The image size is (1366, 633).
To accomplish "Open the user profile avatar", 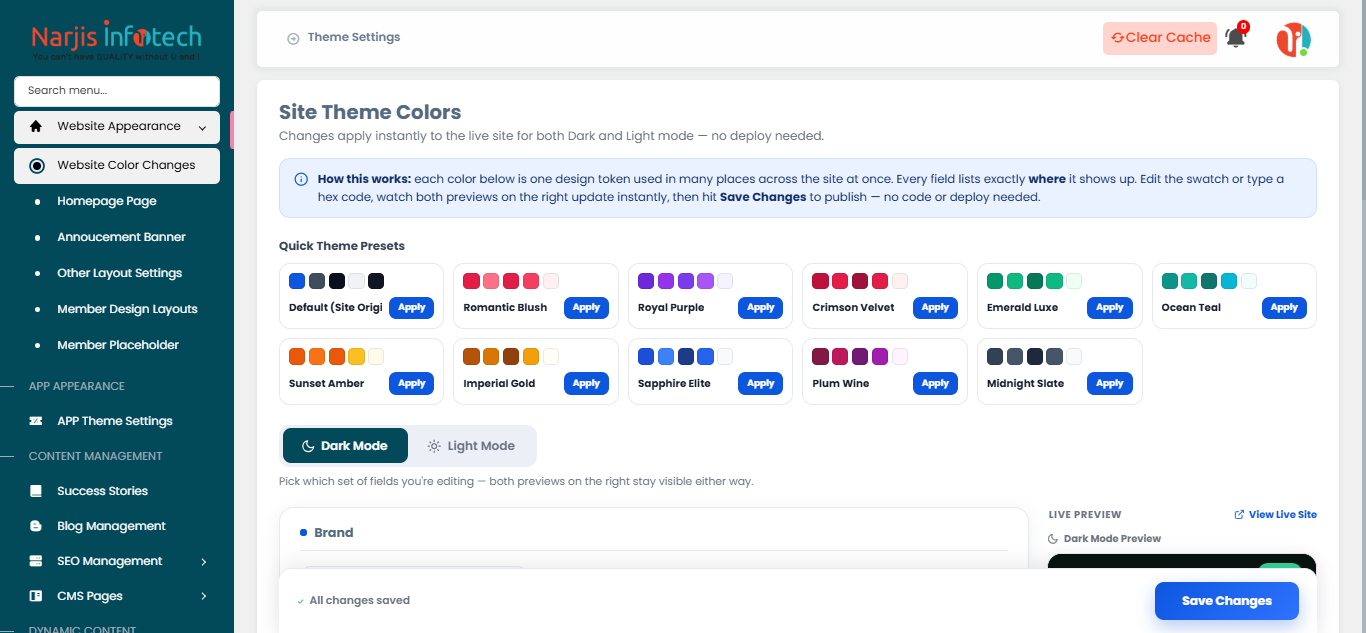I will (1293, 39).
